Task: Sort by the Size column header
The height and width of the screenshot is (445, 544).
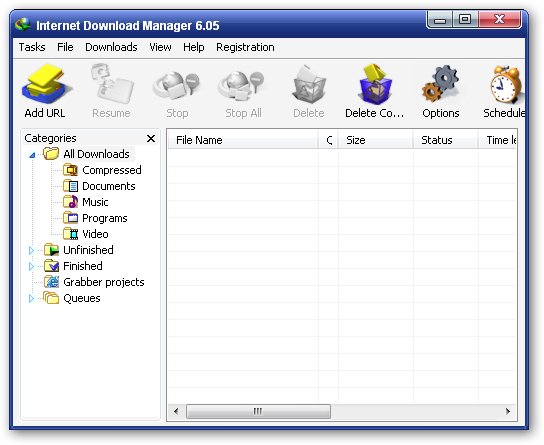Action: pos(376,140)
